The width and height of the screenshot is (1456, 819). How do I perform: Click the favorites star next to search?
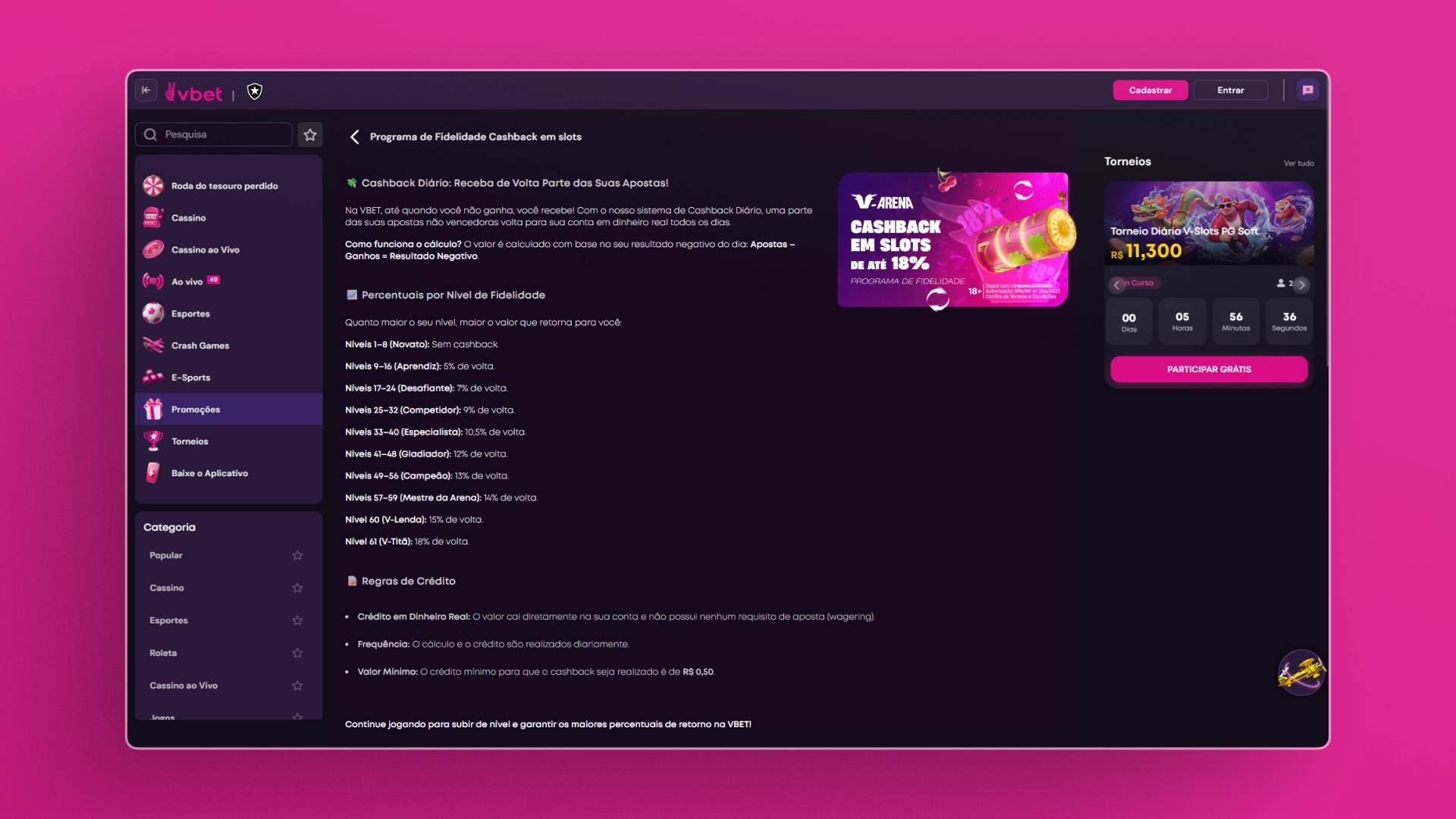coord(310,134)
